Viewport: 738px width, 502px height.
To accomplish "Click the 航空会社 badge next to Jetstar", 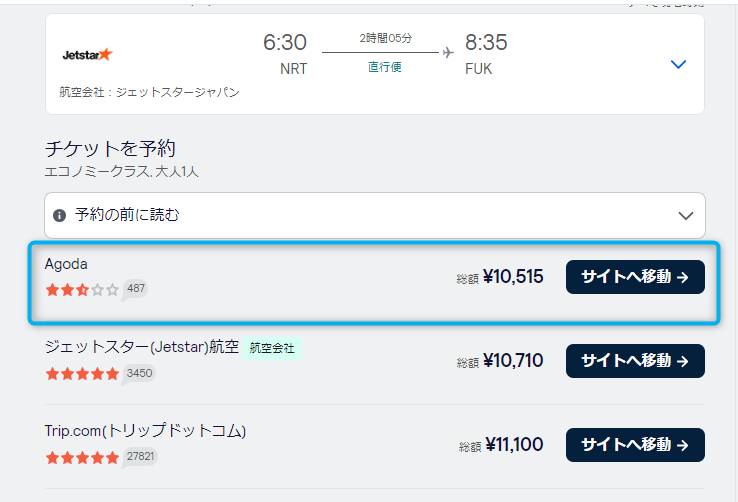I will pos(271,349).
